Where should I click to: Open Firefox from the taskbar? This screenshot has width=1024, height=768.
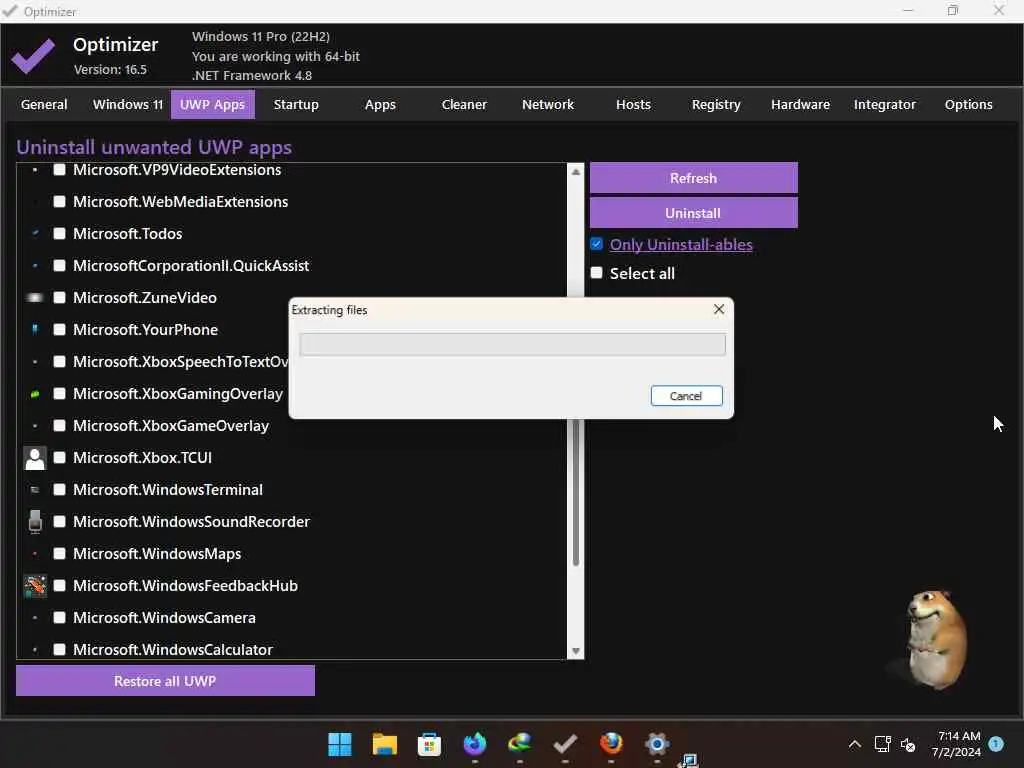coord(611,744)
